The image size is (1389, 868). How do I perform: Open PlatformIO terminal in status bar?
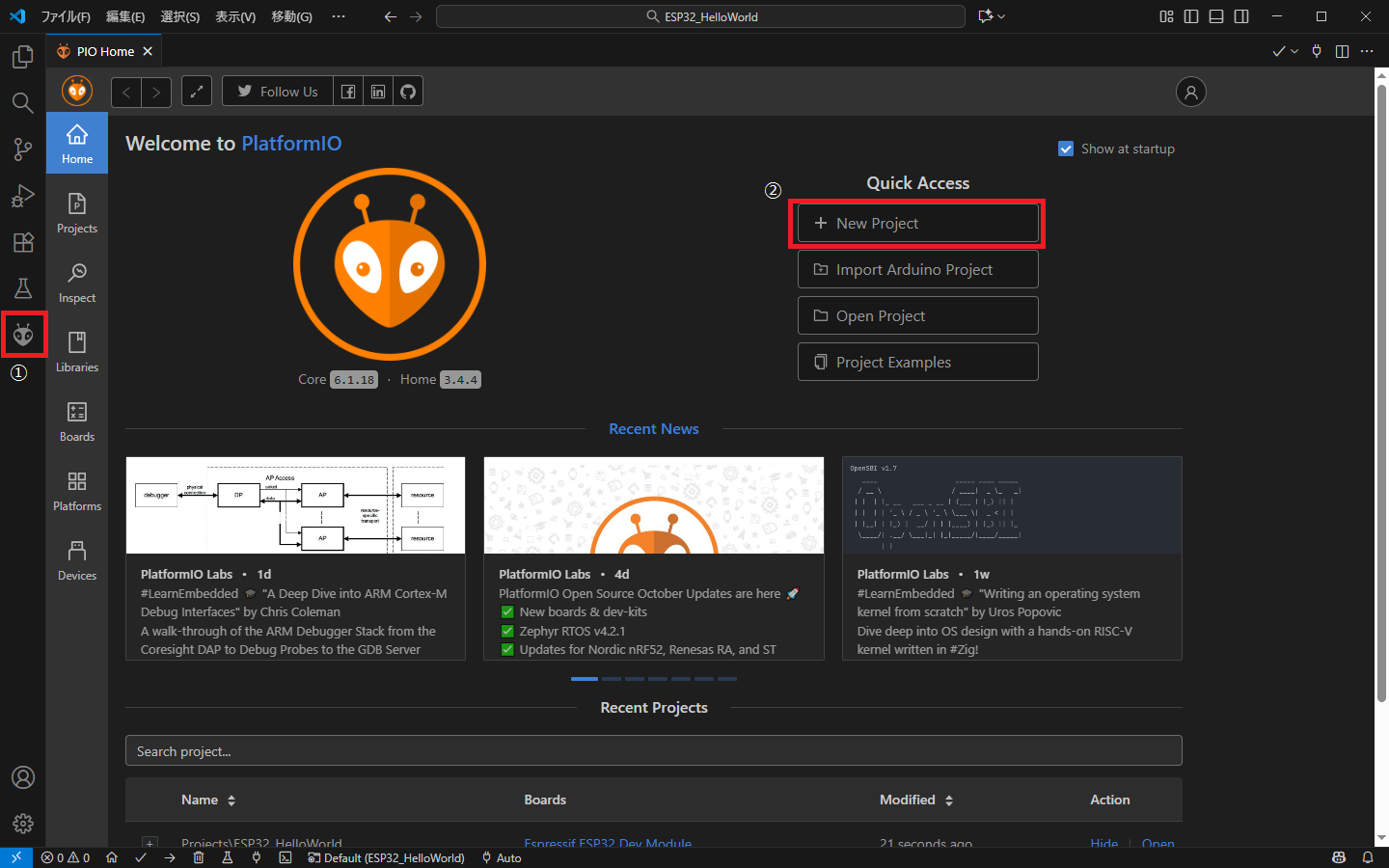[286, 857]
